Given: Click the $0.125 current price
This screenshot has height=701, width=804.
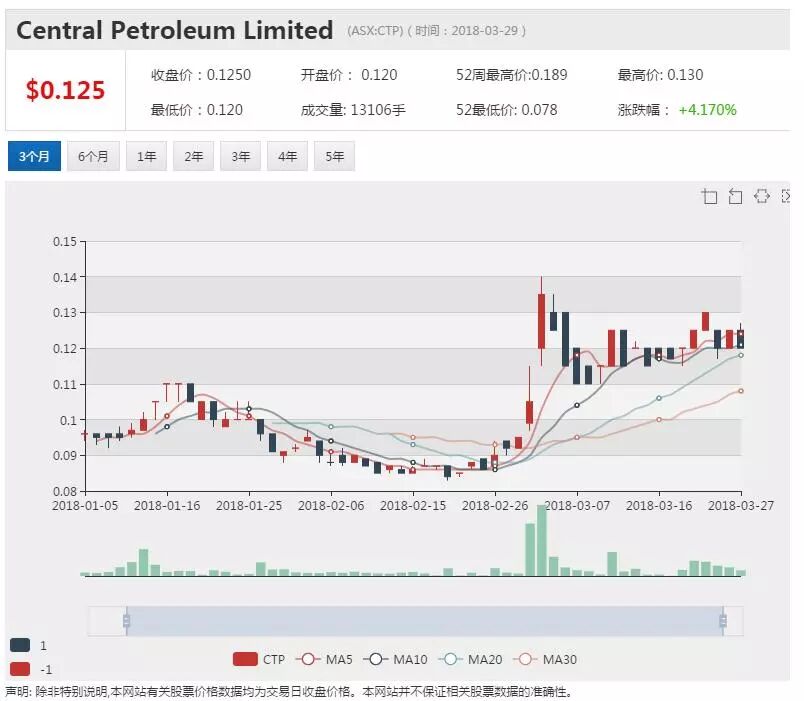Looking at the screenshot, I should click(65, 90).
